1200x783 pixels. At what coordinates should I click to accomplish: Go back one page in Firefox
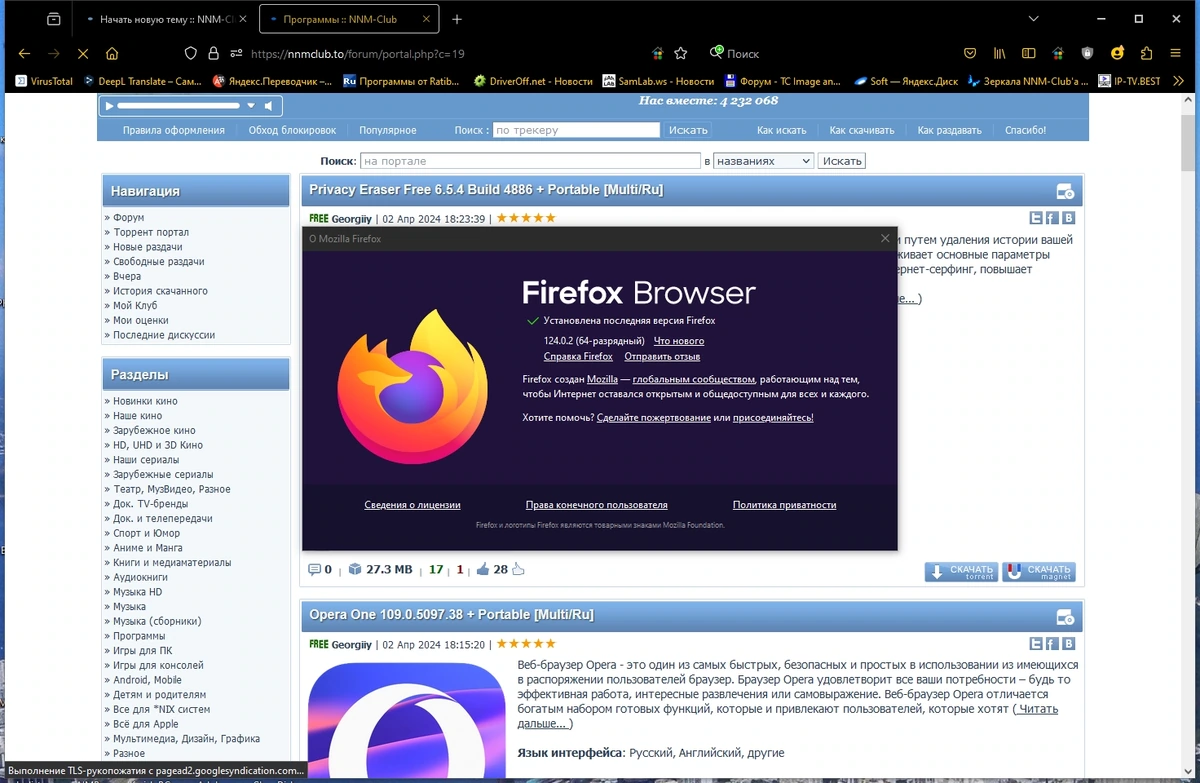24,54
